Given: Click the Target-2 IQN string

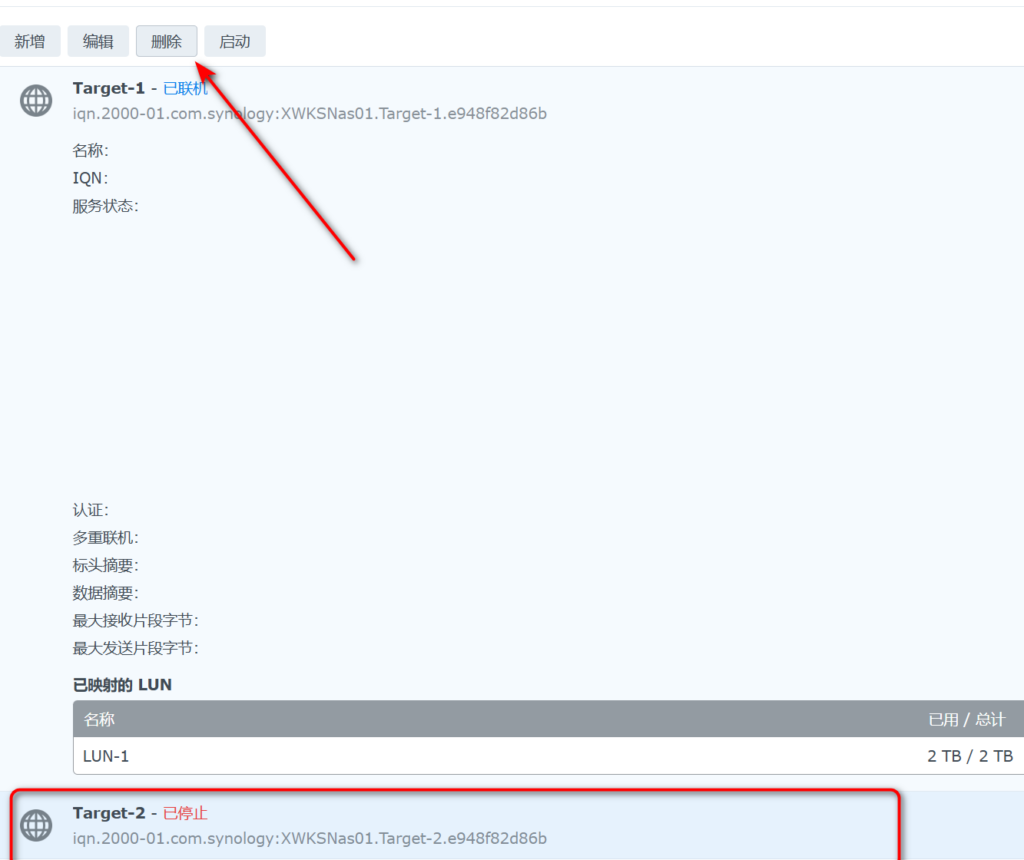Looking at the screenshot, I should coord(309,838).
